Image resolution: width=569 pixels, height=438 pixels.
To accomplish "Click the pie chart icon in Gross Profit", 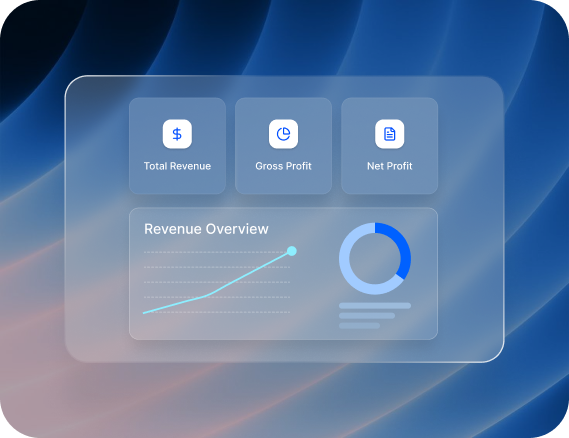I will (283, 134).
